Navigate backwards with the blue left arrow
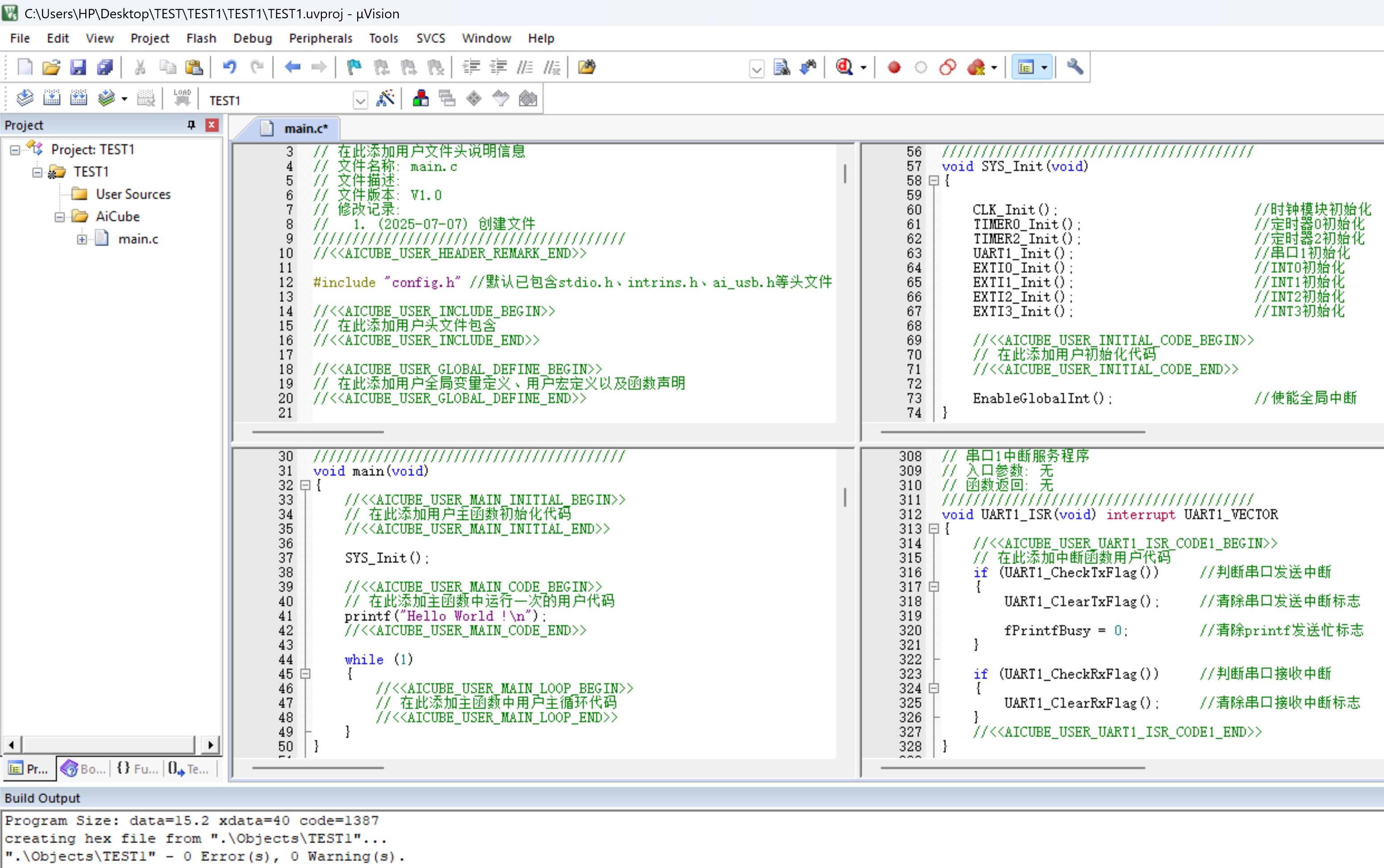The image size is (1384, 868). [x=292, y=67]
